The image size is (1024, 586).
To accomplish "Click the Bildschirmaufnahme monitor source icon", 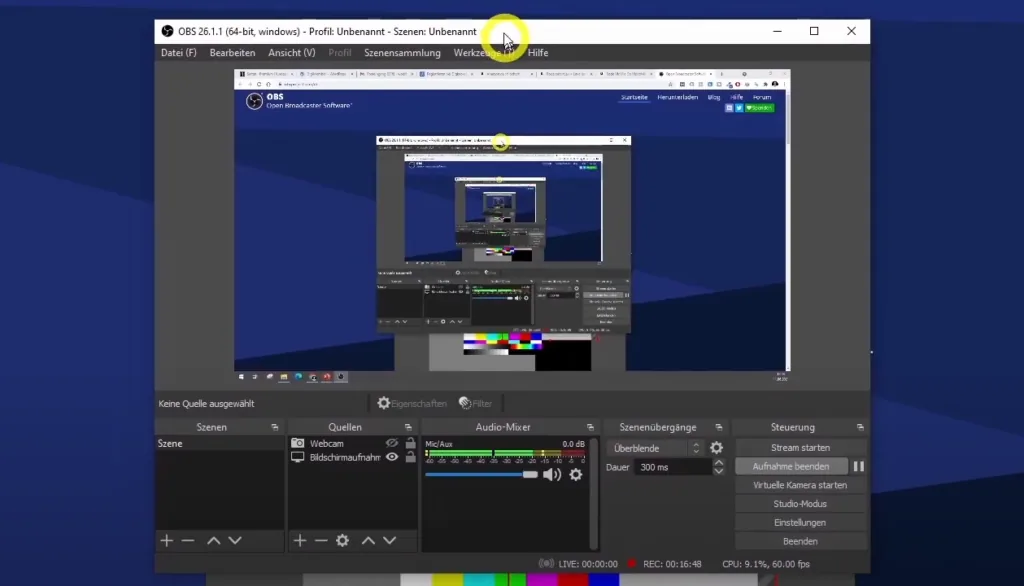I will [297, 457].
